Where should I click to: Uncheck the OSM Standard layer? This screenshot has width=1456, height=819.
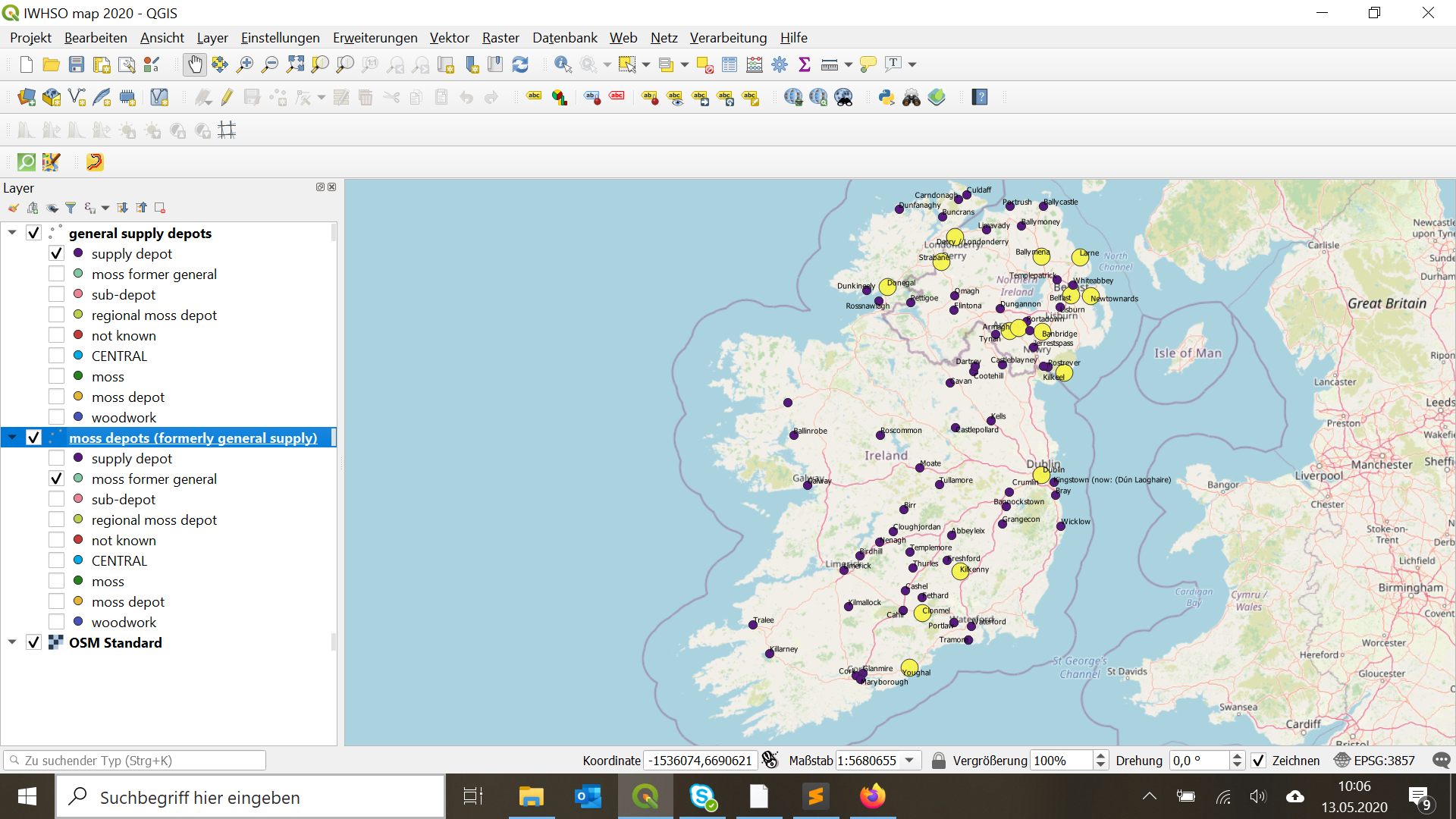tap(33, 642)
